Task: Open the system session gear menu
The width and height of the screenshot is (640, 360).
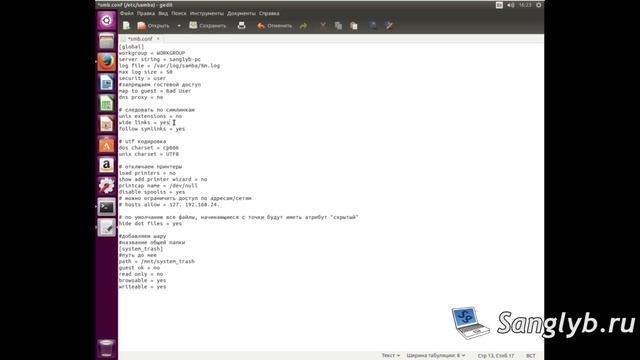Action: [538, 5]
